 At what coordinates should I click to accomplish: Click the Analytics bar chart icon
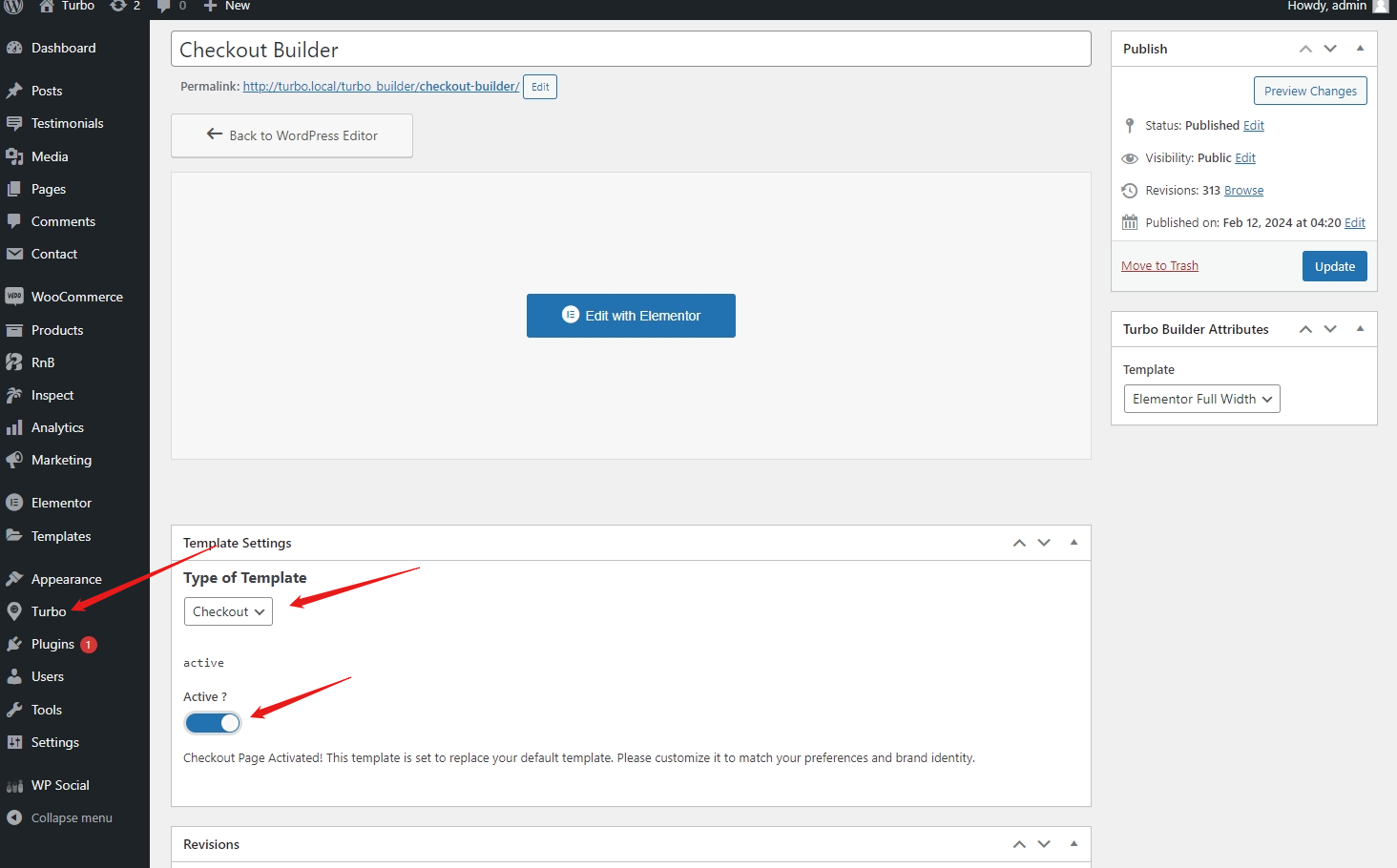(x=14, y=427)
